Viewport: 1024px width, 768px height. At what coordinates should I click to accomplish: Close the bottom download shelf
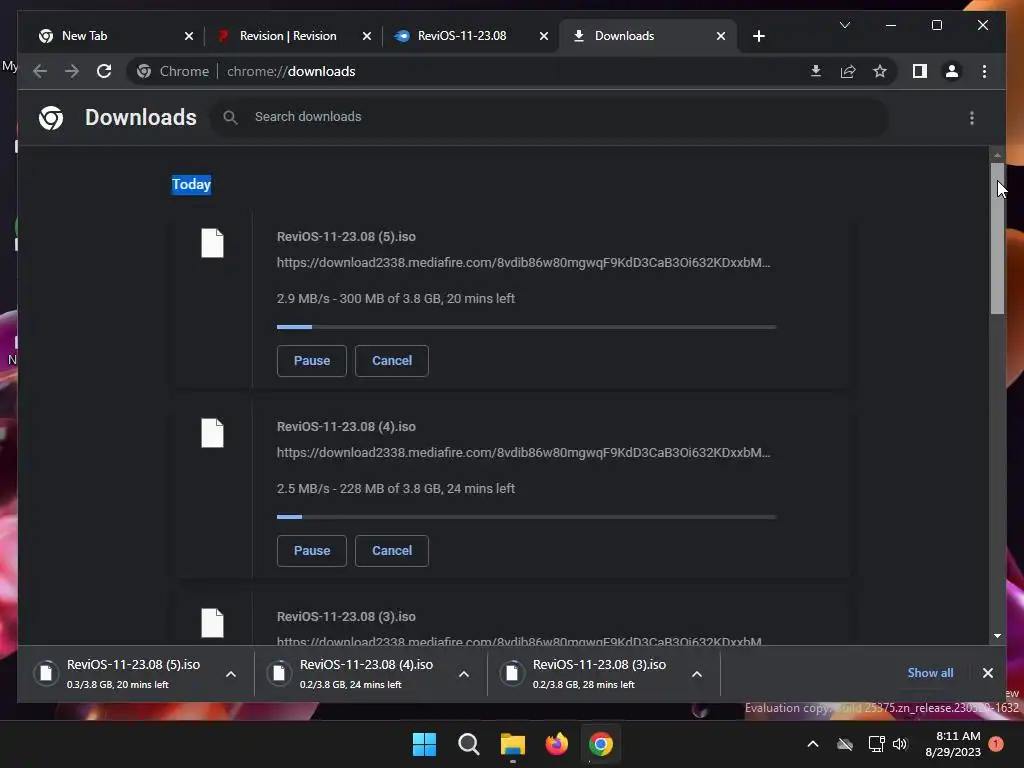point(987,673)
